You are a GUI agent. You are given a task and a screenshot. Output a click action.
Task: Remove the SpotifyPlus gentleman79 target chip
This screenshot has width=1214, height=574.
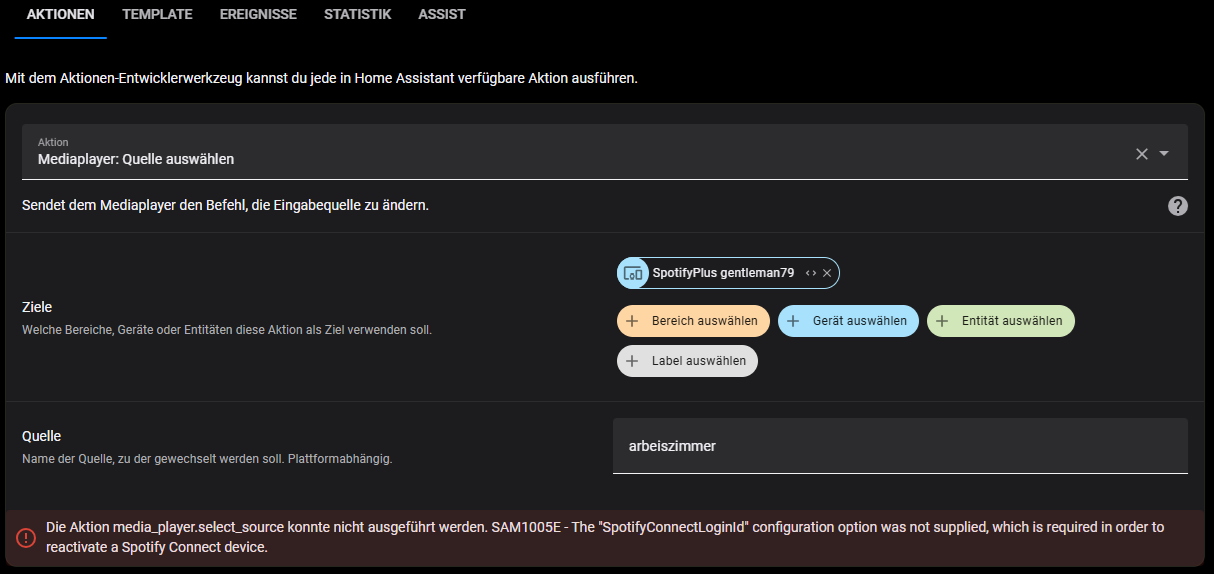(x=827, y=273)
